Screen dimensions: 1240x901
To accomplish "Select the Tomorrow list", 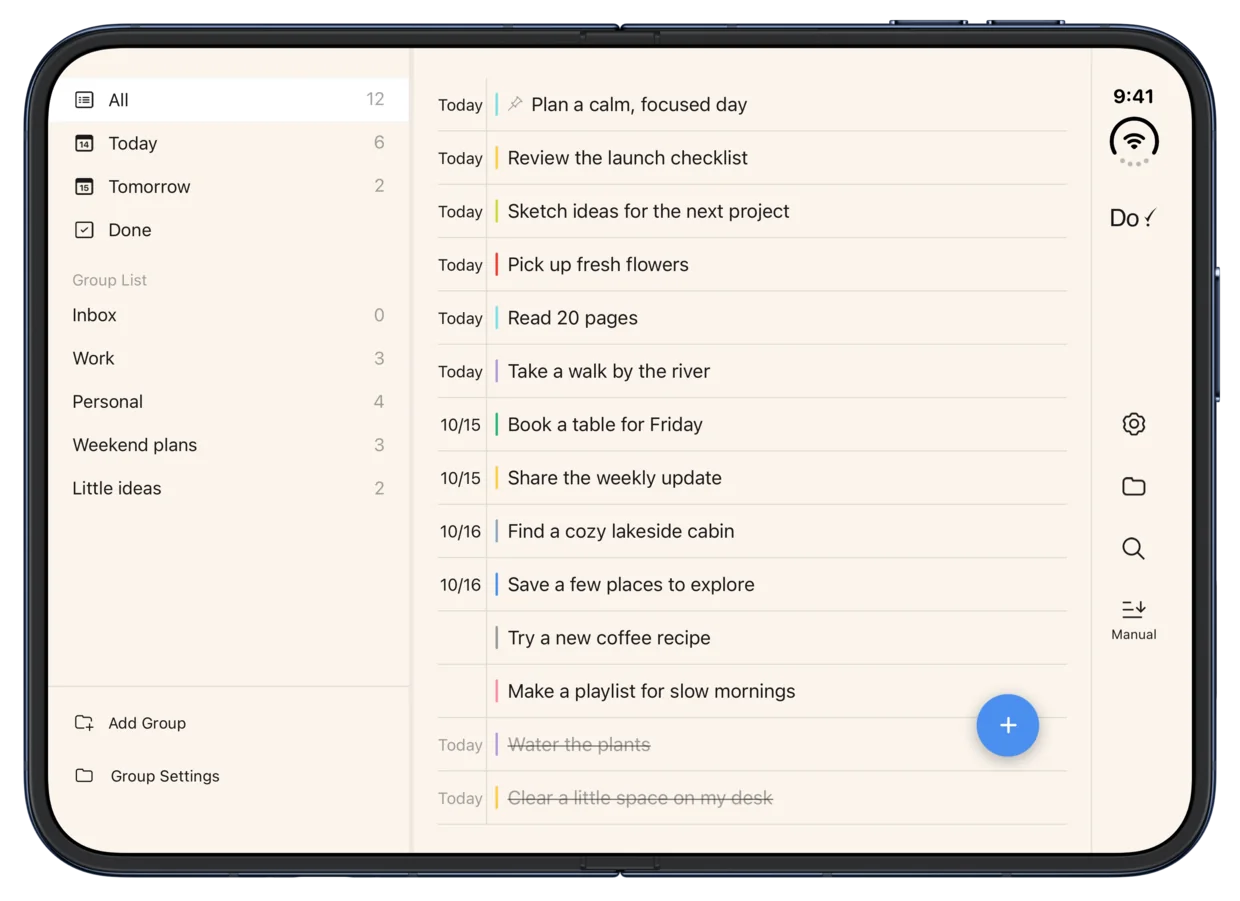I will pyautogui.click(x=229, y=186).
